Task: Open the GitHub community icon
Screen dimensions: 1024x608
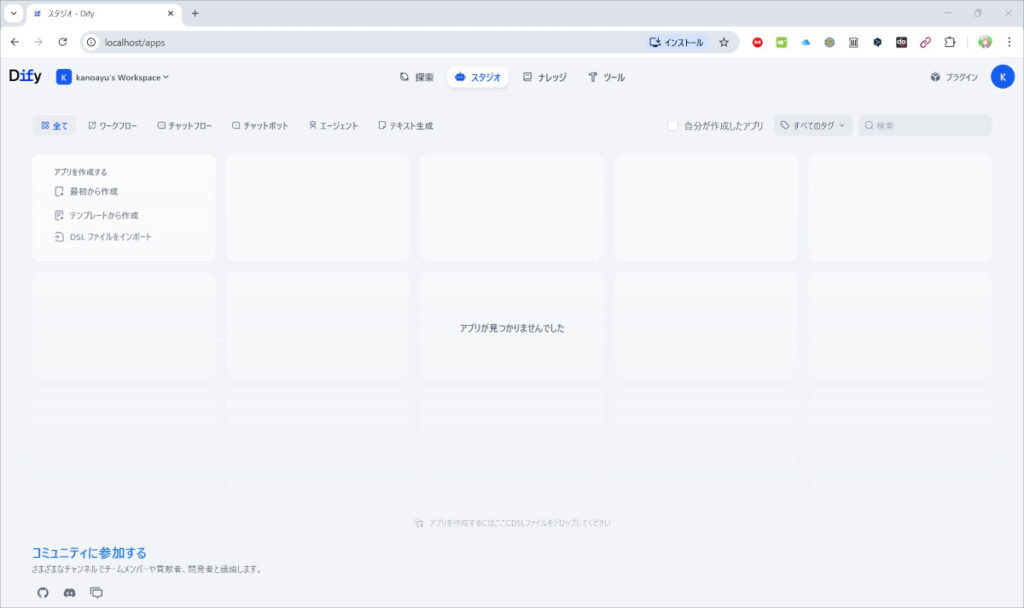Action: click(x=42, y=592)
